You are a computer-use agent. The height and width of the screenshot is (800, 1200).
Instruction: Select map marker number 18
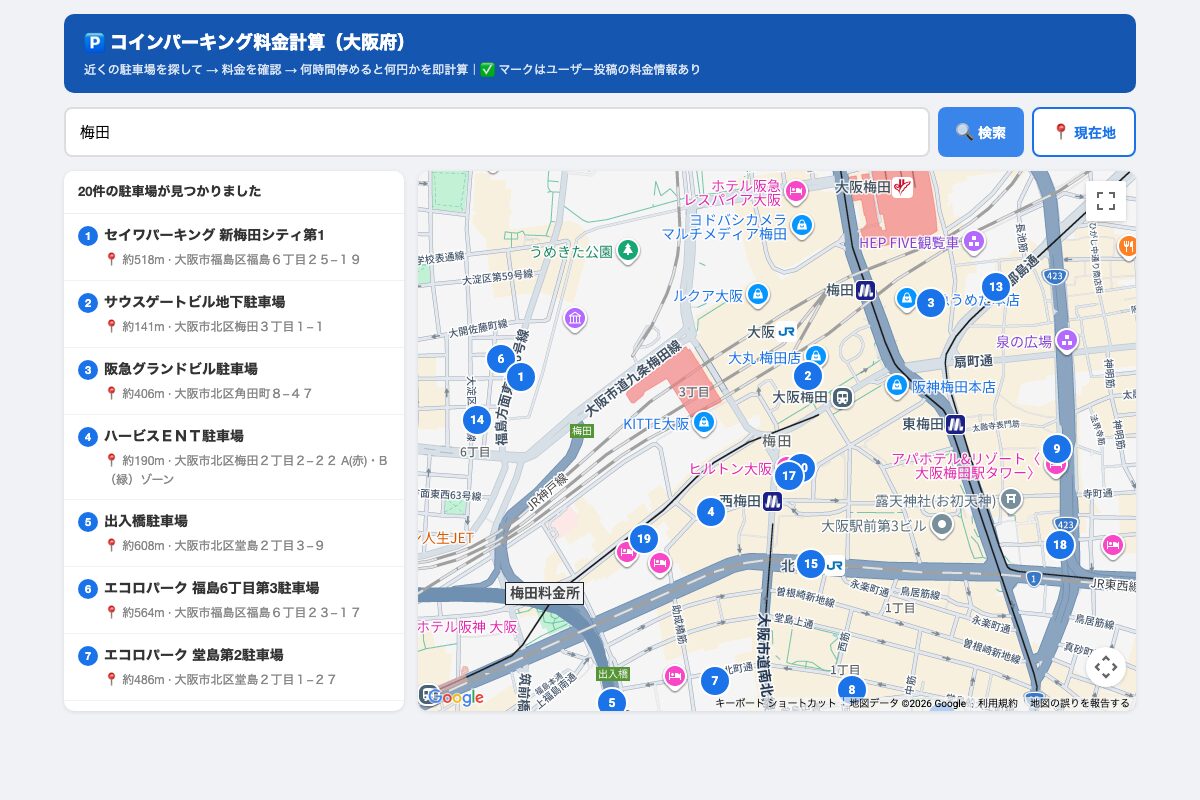point(1060,545)
